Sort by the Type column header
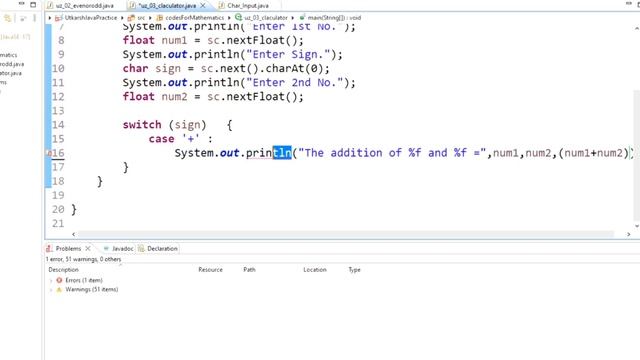 pos(354,269)
